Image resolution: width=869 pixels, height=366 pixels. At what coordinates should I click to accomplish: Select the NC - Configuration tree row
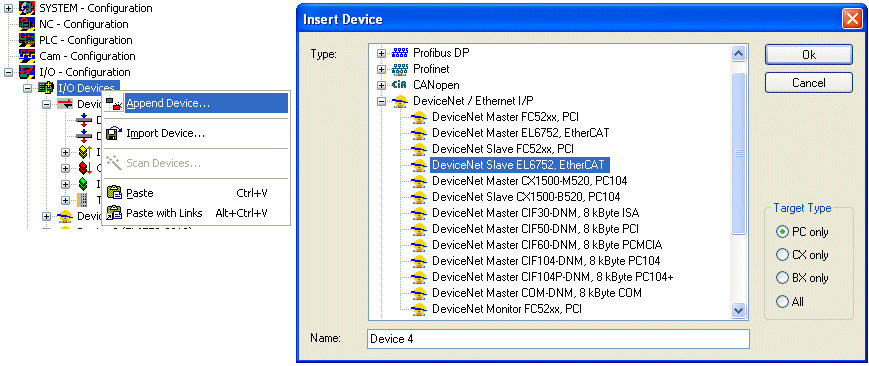coord(84,24)
